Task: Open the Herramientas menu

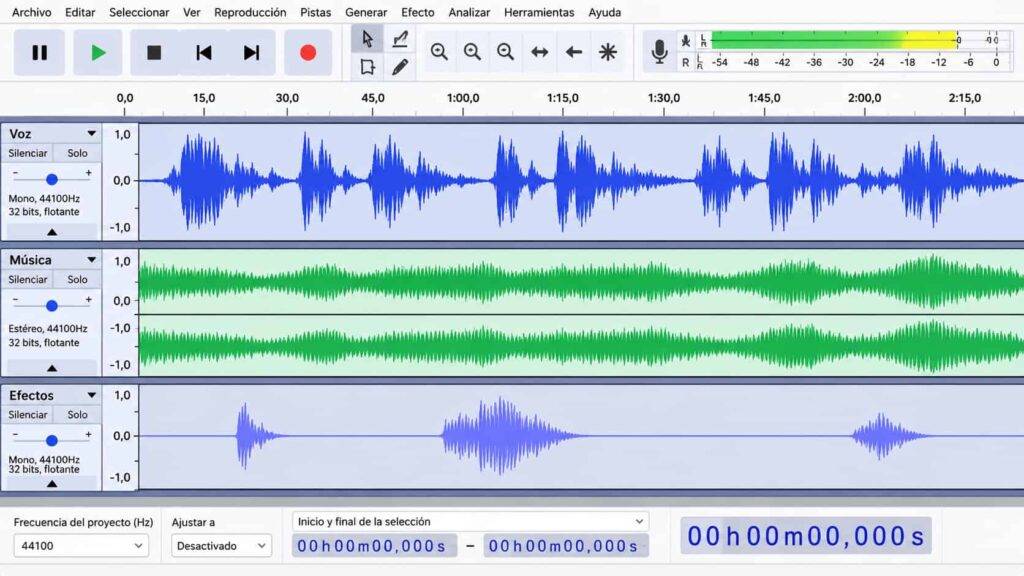Action: [x=539, y=12]
